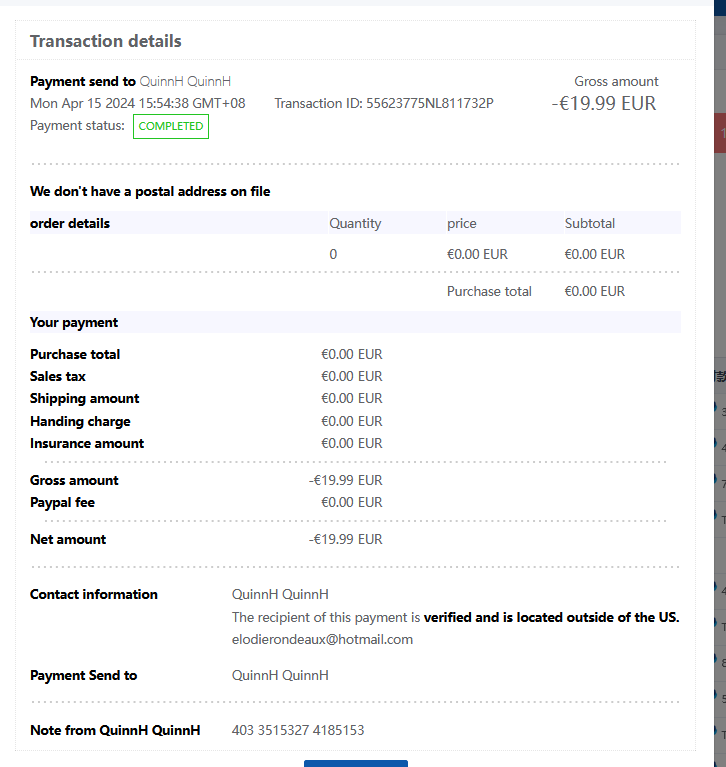Click the note text 403 3515327 4185153
Viewport: 726px width, 767px height.
click(298, 730)
